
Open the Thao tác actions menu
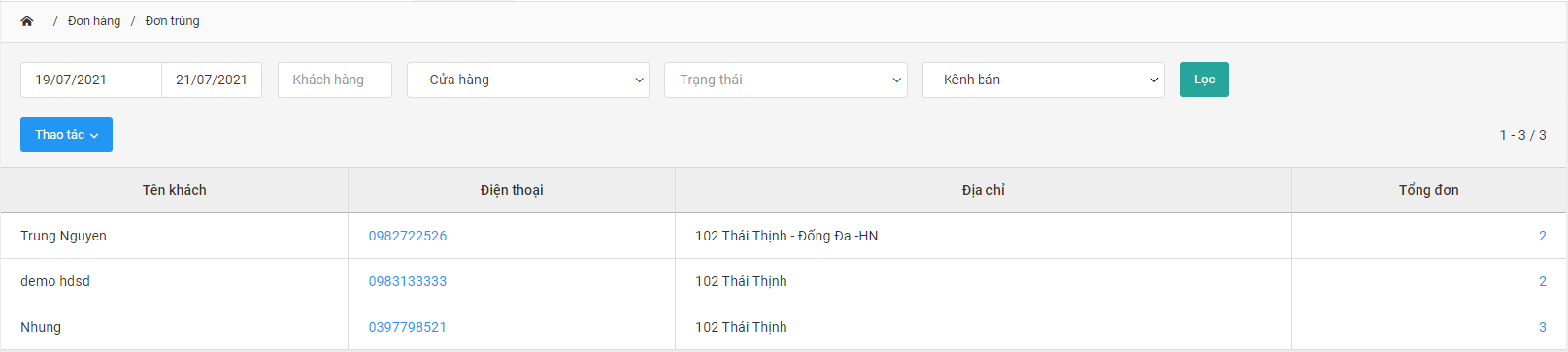tap(66, 135)
